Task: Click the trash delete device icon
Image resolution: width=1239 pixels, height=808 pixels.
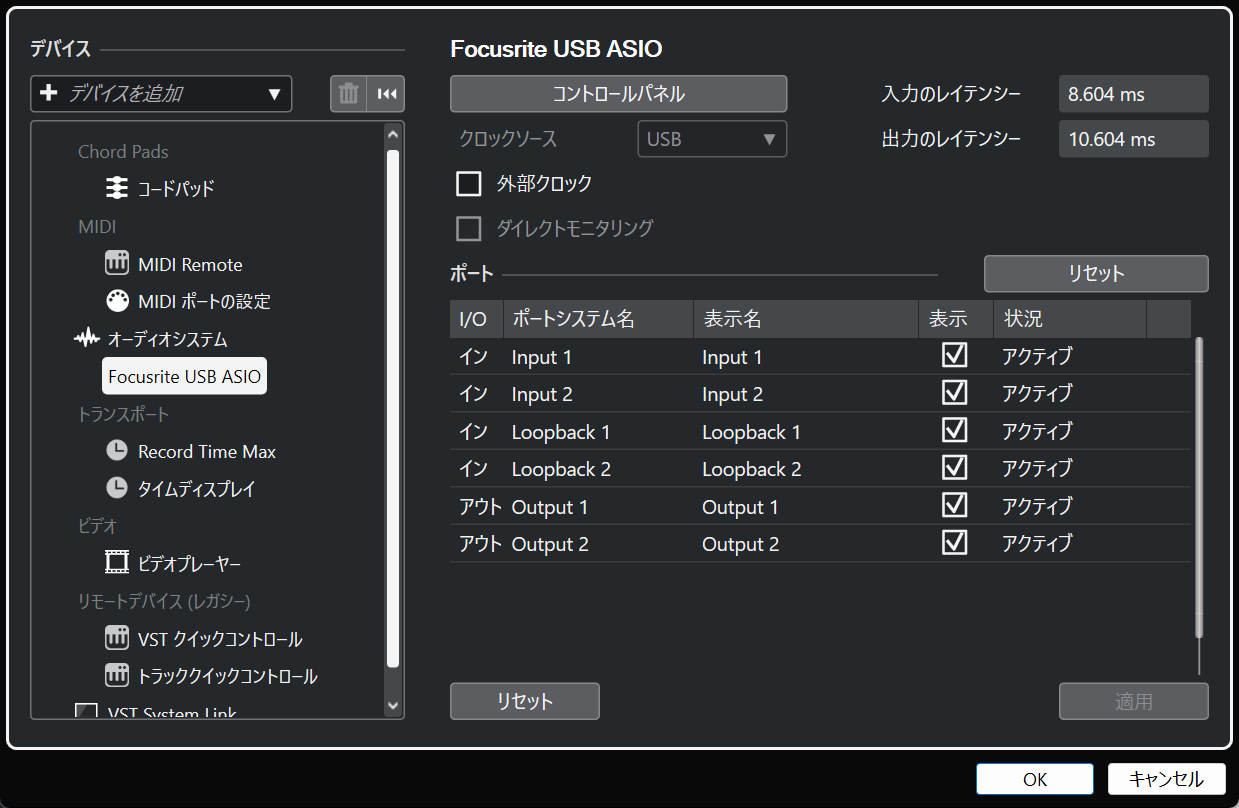Action: pyautogui.click(x=348, y=94)
